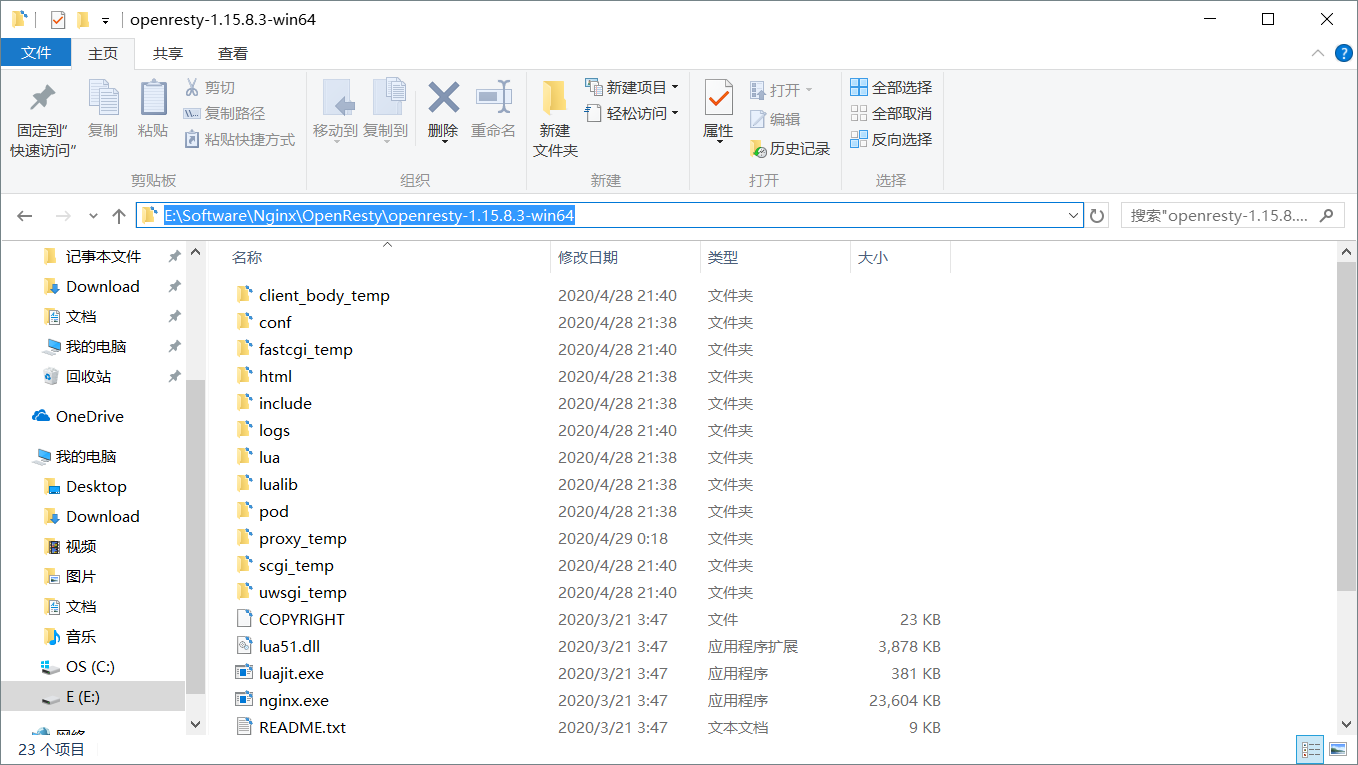Open the New item (新建项目) dropdown
Image resolution: width=1358 pixels, height=765 pixels.
click(632, 87)
